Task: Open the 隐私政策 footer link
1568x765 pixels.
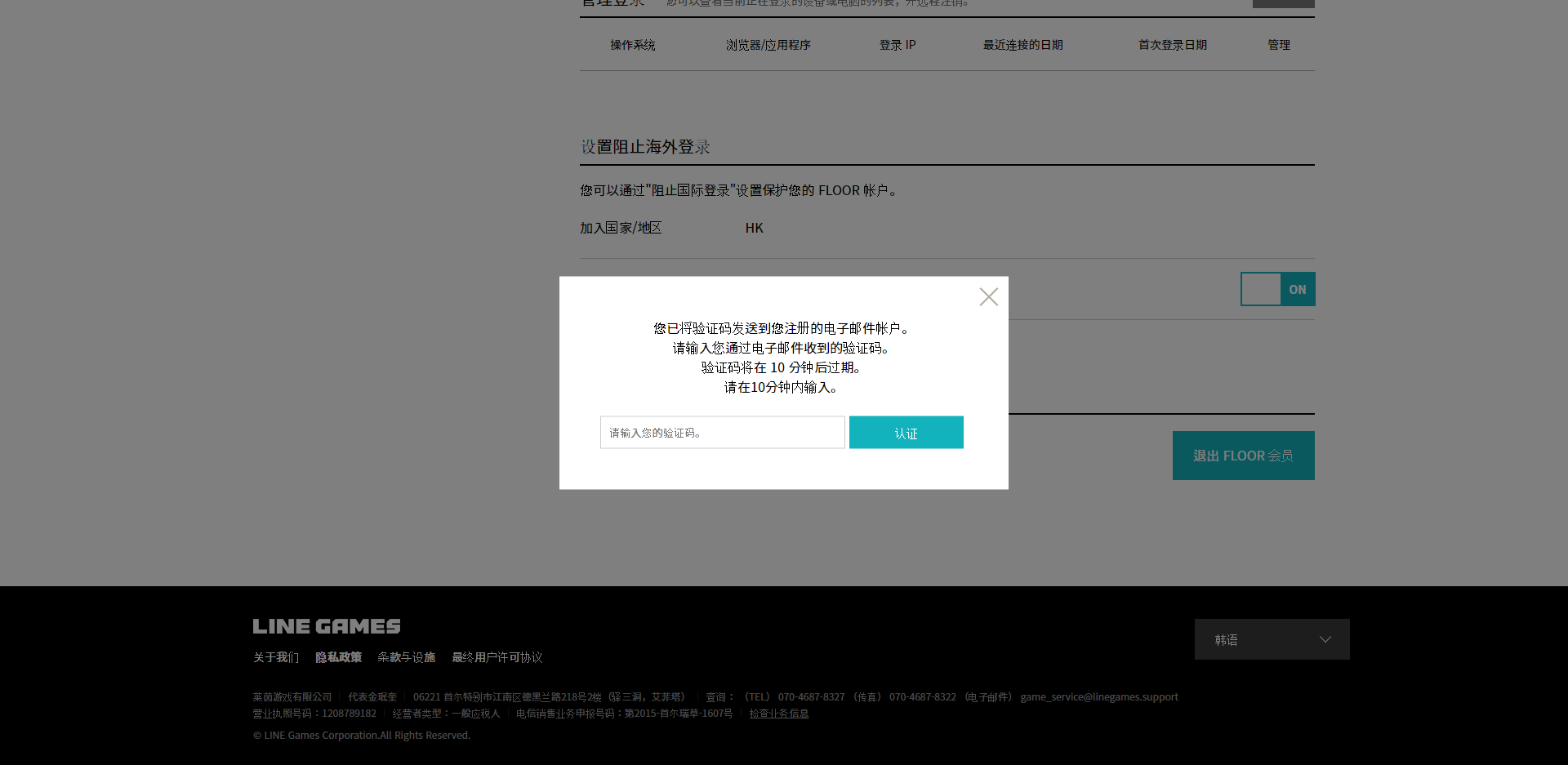Action: [x=339, y=657]
